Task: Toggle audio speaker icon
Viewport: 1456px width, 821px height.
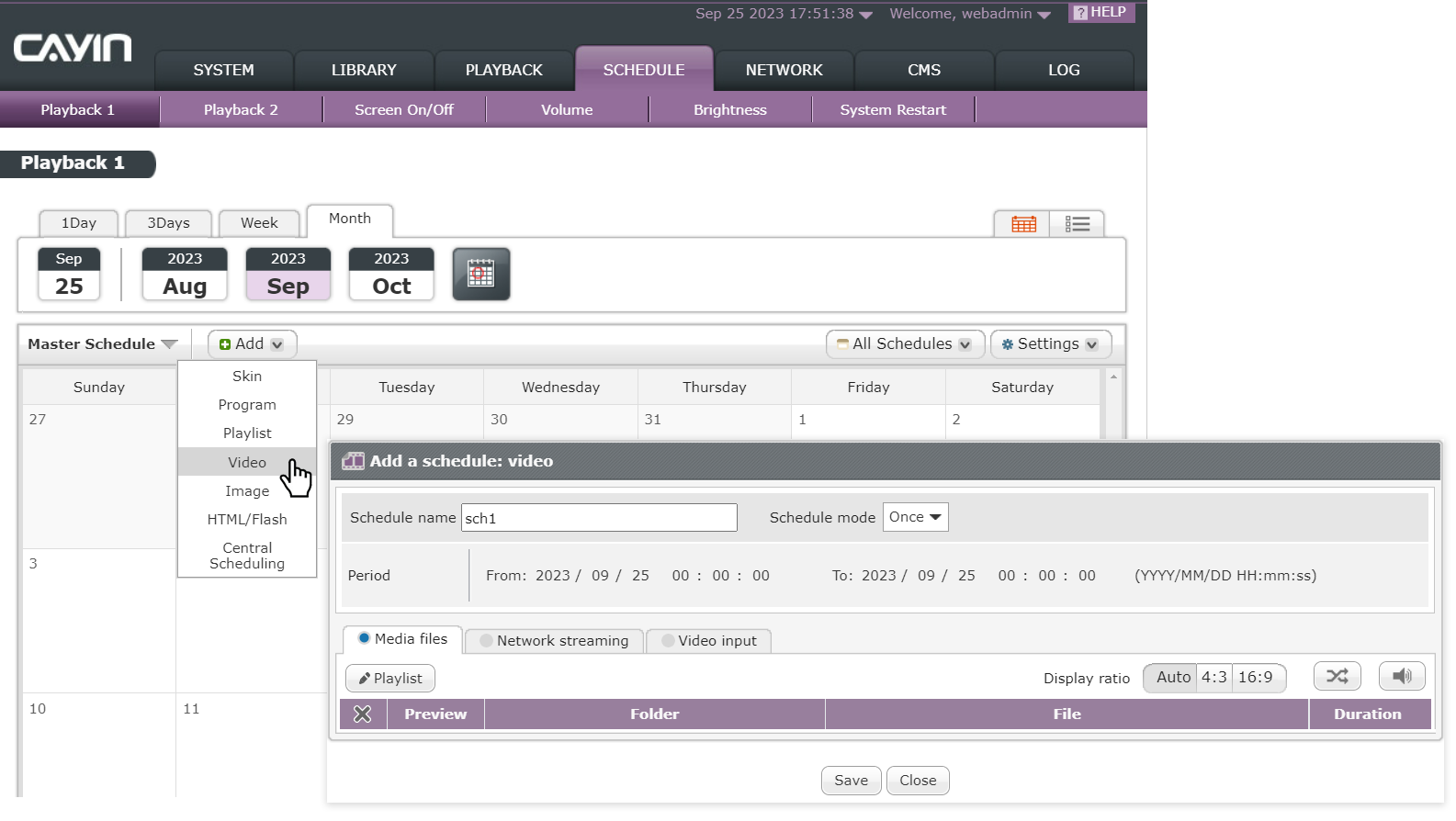Action: point(1402,677)
